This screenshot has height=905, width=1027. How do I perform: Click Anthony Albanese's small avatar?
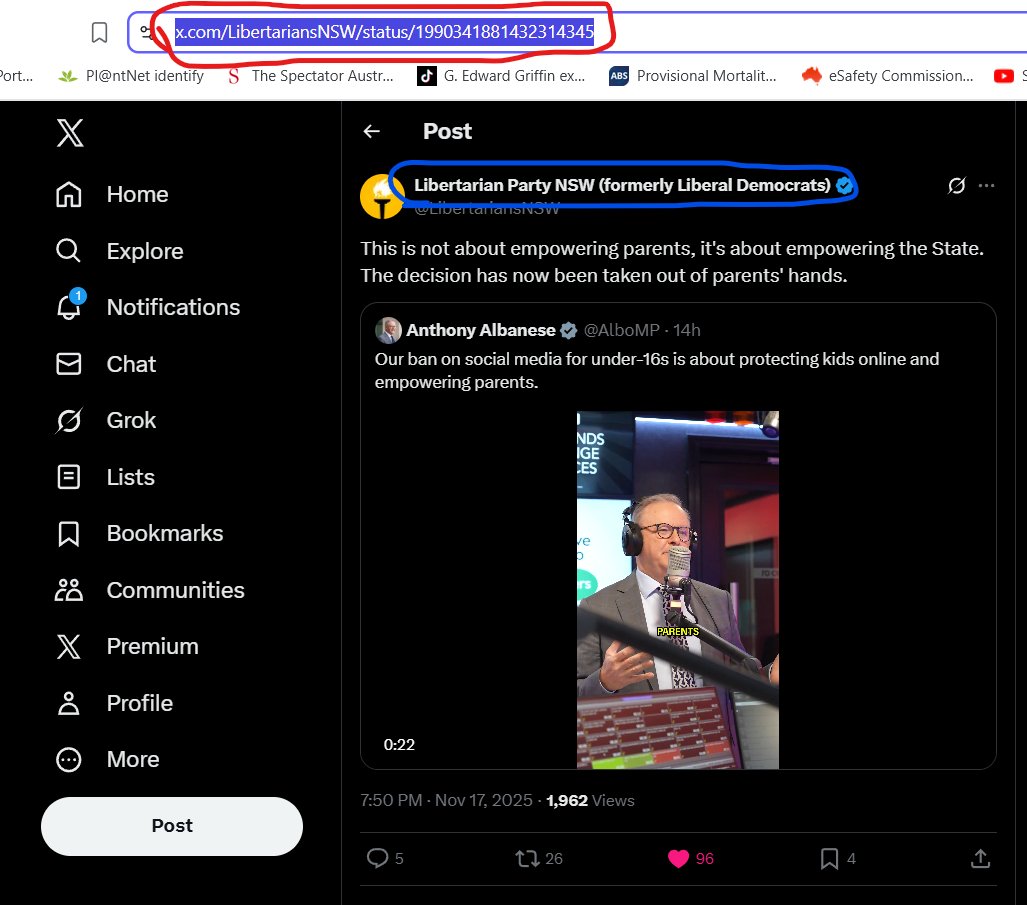click(388, 330)
